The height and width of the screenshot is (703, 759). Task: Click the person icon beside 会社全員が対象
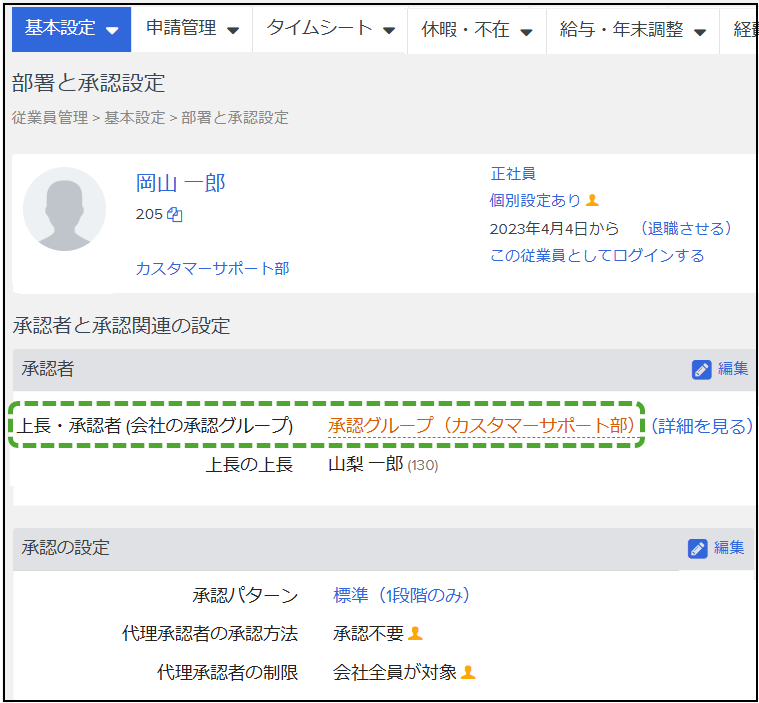[x=468, y=672]
